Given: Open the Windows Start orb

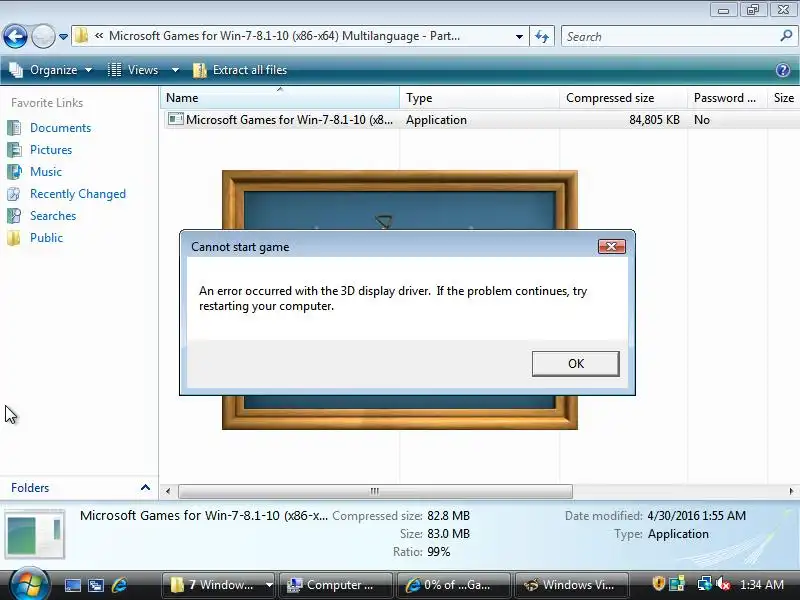Looking at the screenshot, I should point(30,584).
